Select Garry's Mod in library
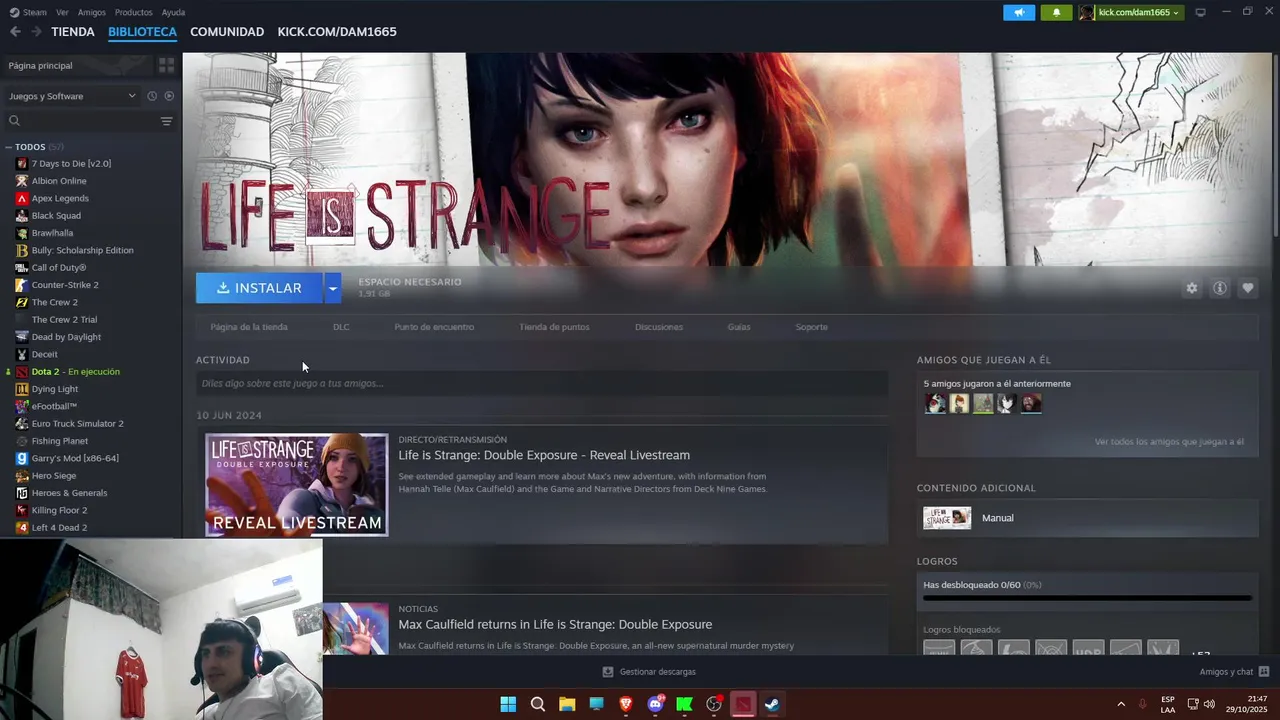1280x720 pixels. pyautogui.click(x=75, y=458)
